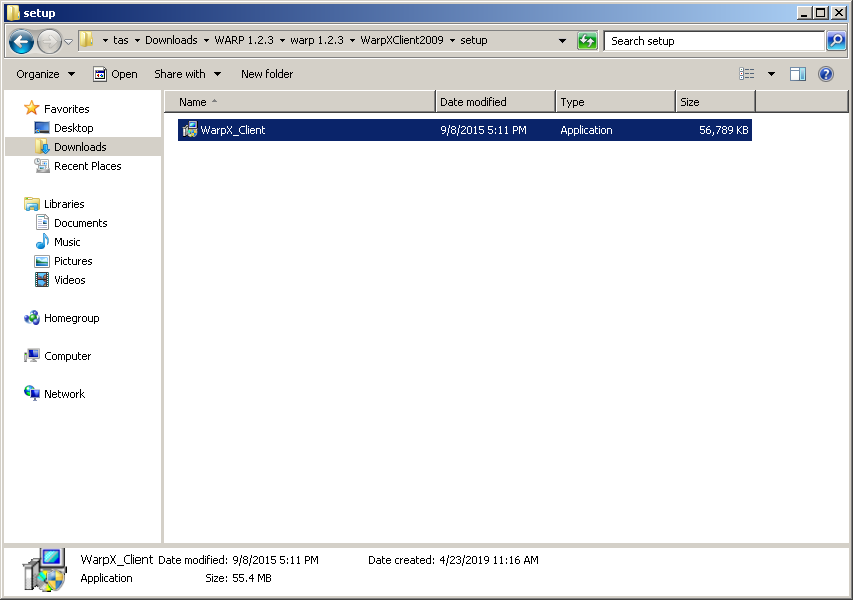
Task: Click the Forward navigation arrow
Action: point(49,41)
